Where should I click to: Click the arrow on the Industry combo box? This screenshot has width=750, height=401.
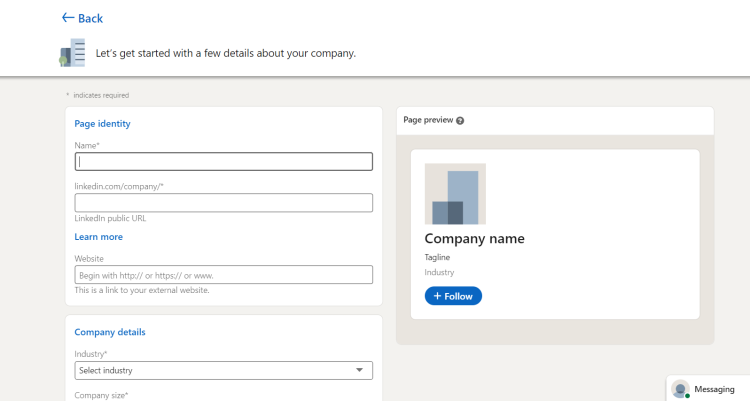pyautogui.click(x=360, y=370)
